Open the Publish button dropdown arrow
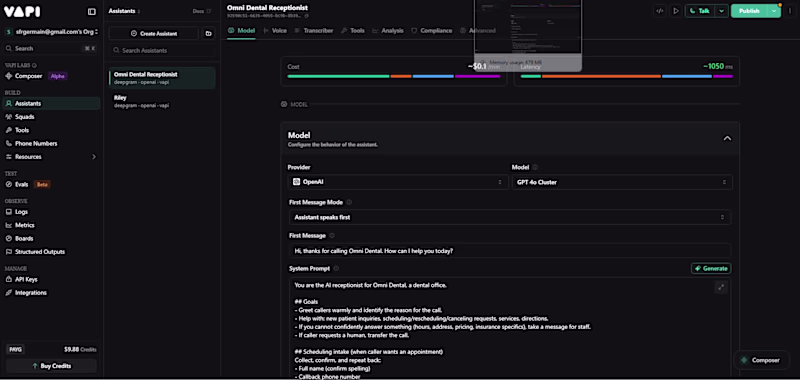The image size is (800, 380). [x=774, y=11]
